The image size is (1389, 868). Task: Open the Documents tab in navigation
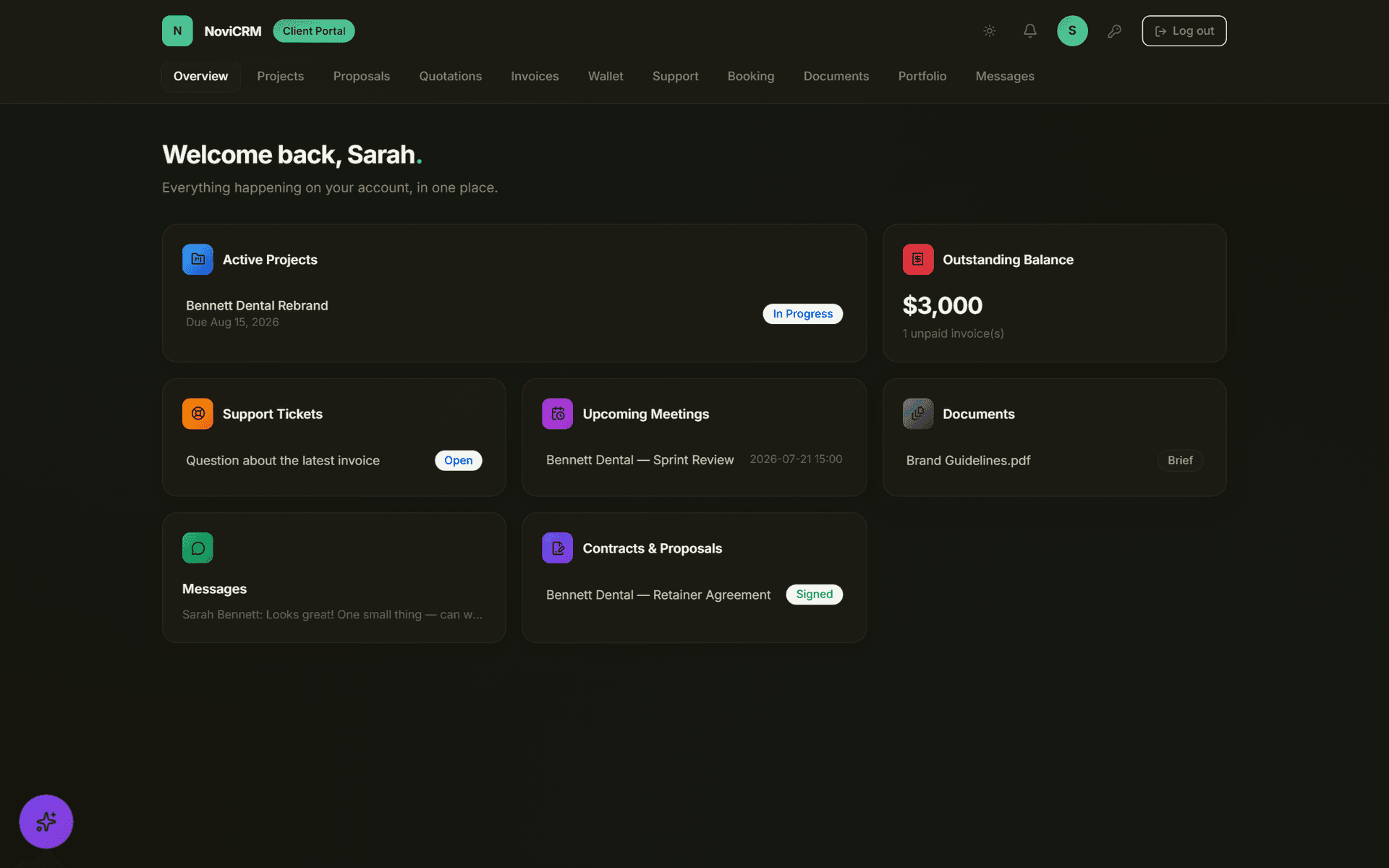(836, 77)
